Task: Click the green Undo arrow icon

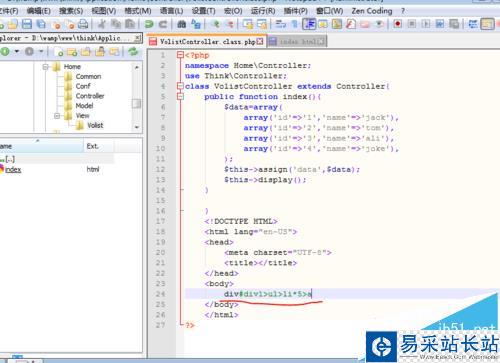Action: click(149, 24)
